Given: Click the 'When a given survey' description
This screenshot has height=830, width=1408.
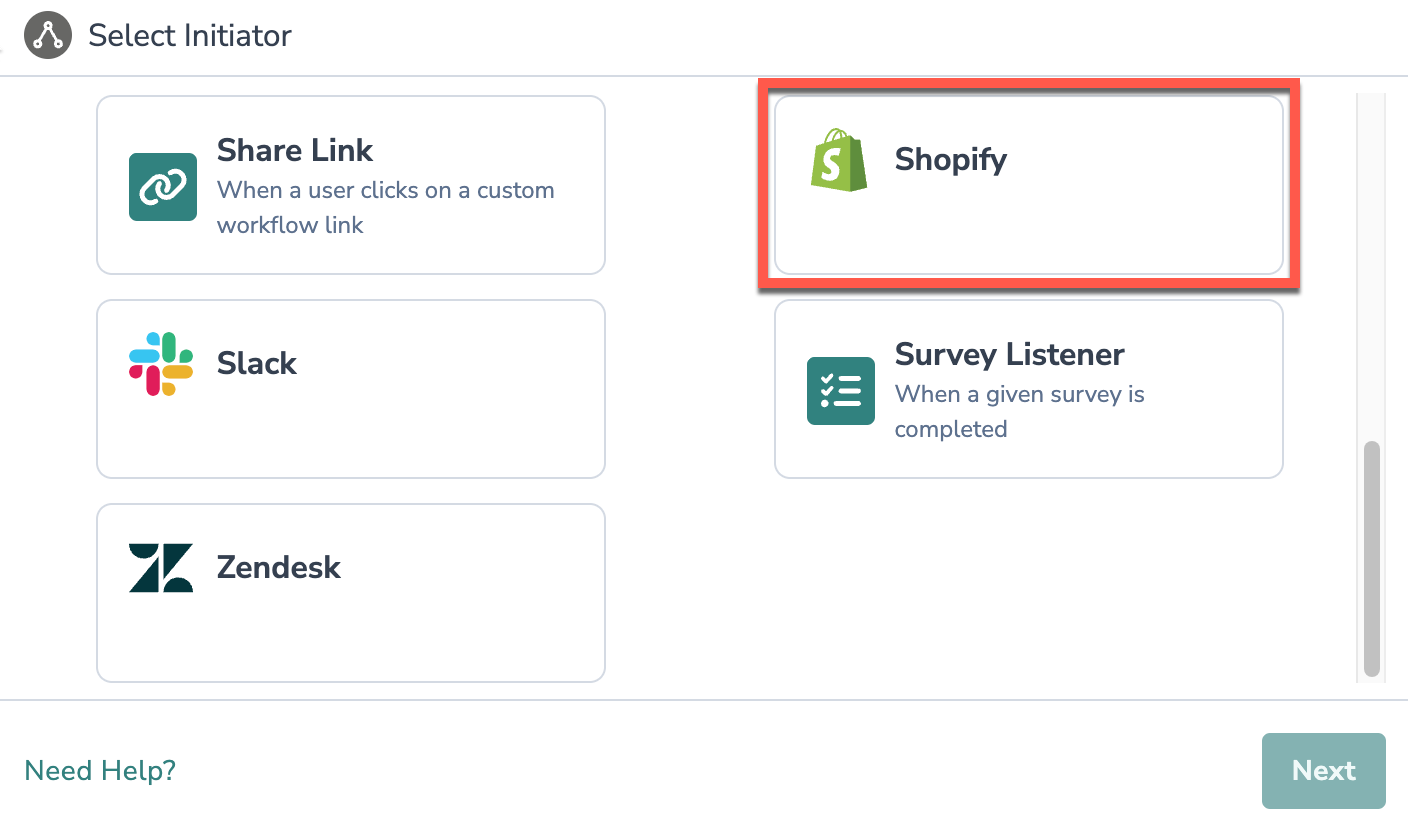Looking at the screenshot, I should tap(1019, 411).
